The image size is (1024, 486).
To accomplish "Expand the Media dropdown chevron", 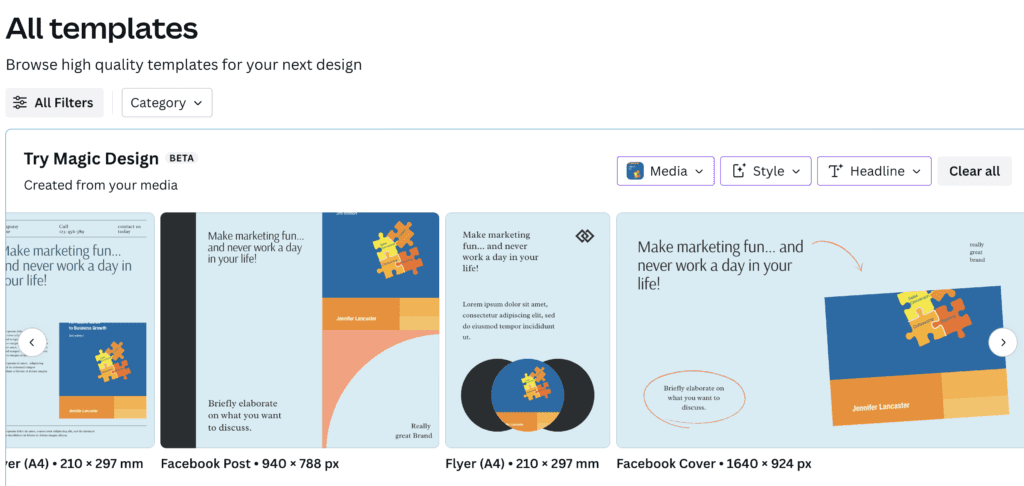I will click(x=700, y=171).
